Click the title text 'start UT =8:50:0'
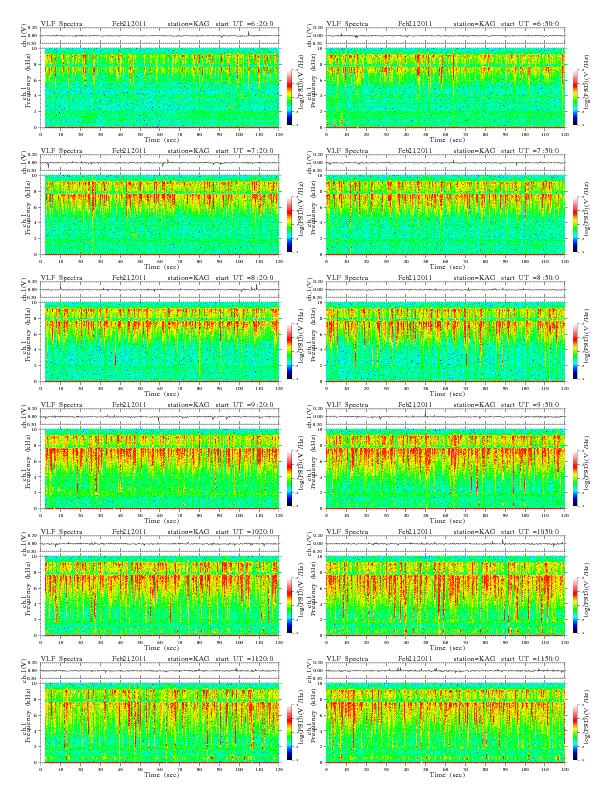 tap(530, 278)
